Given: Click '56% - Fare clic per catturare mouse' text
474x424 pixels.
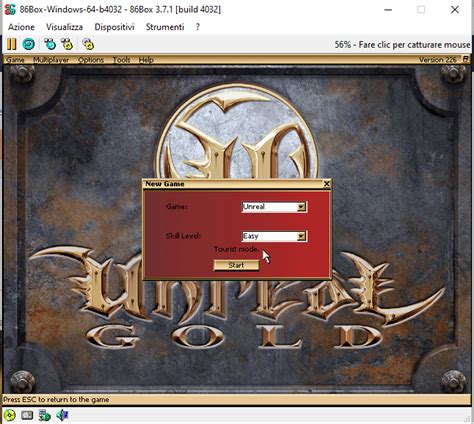Looking at the screenshot, I should tap(402, 45).
